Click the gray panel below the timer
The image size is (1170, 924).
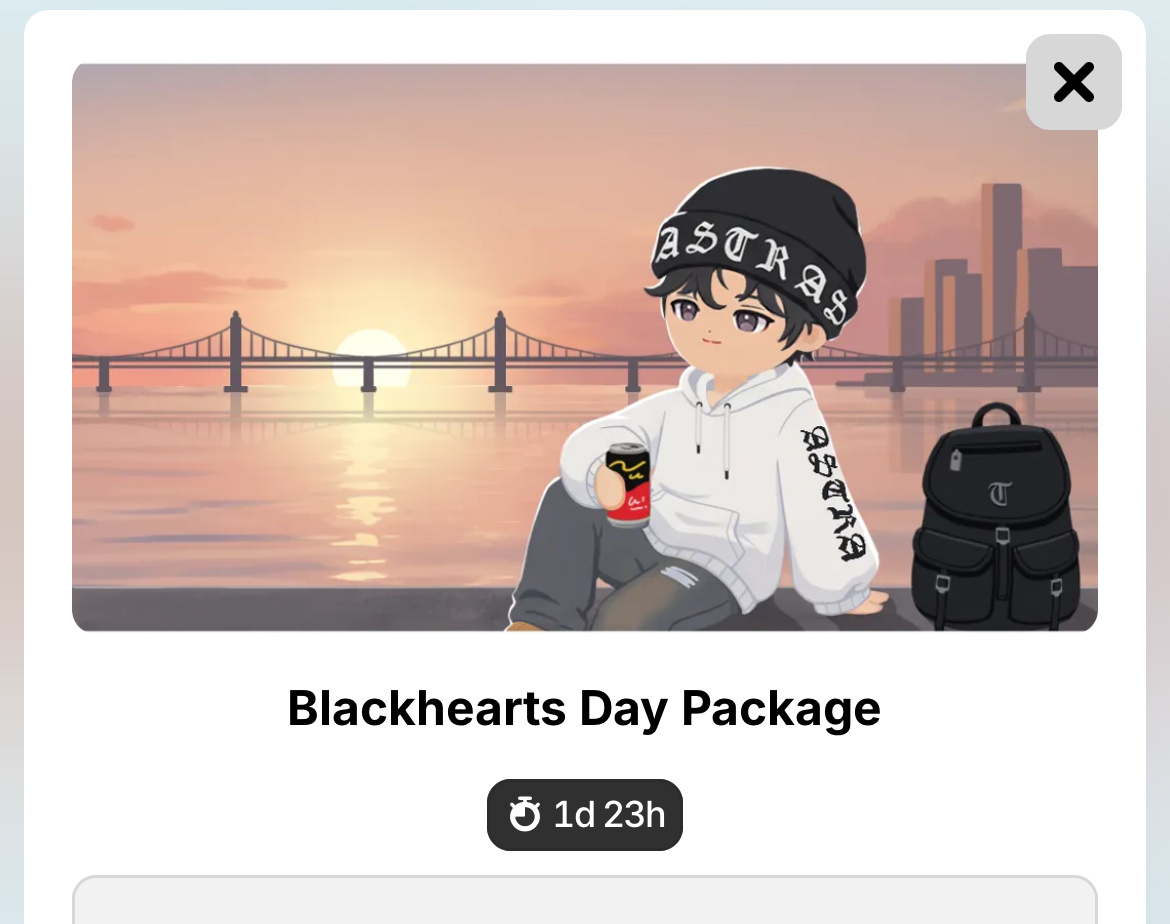[x=584, y=900]
